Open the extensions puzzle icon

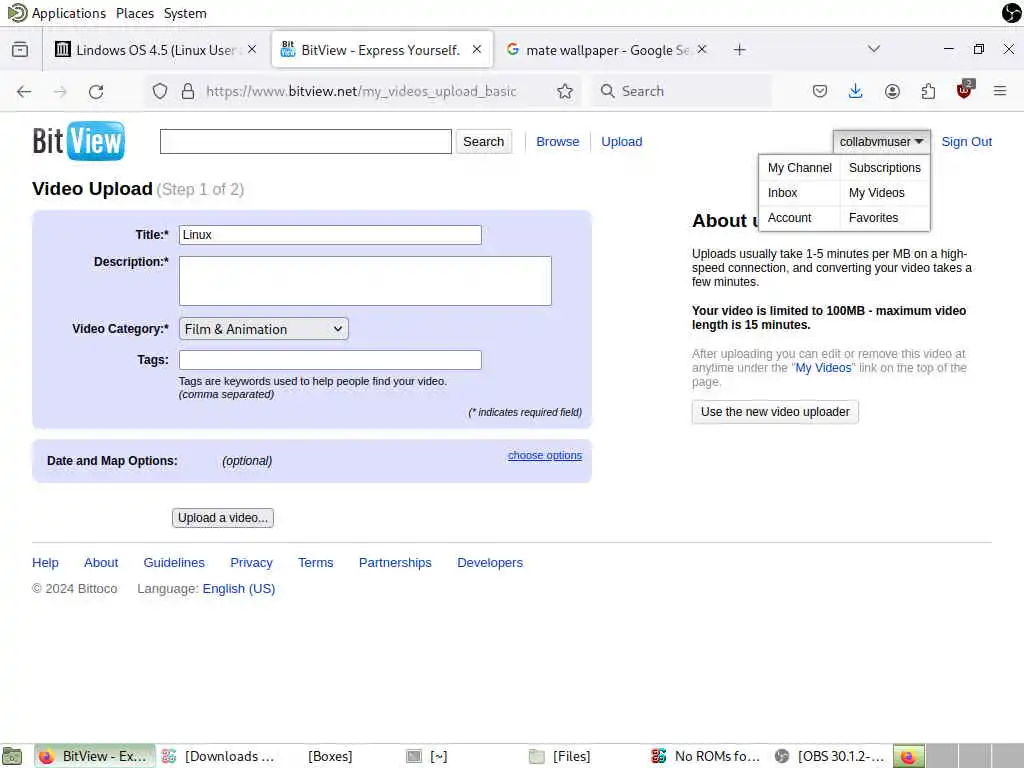(x=928, y=91)
